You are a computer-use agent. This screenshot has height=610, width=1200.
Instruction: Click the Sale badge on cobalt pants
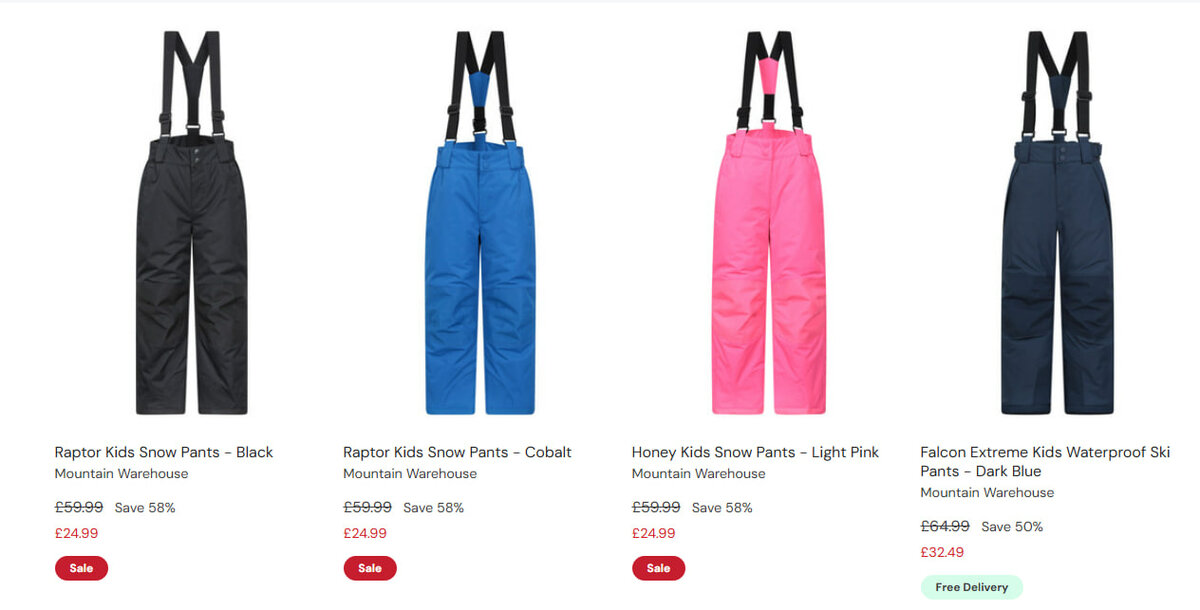click(x=370, y=568)
